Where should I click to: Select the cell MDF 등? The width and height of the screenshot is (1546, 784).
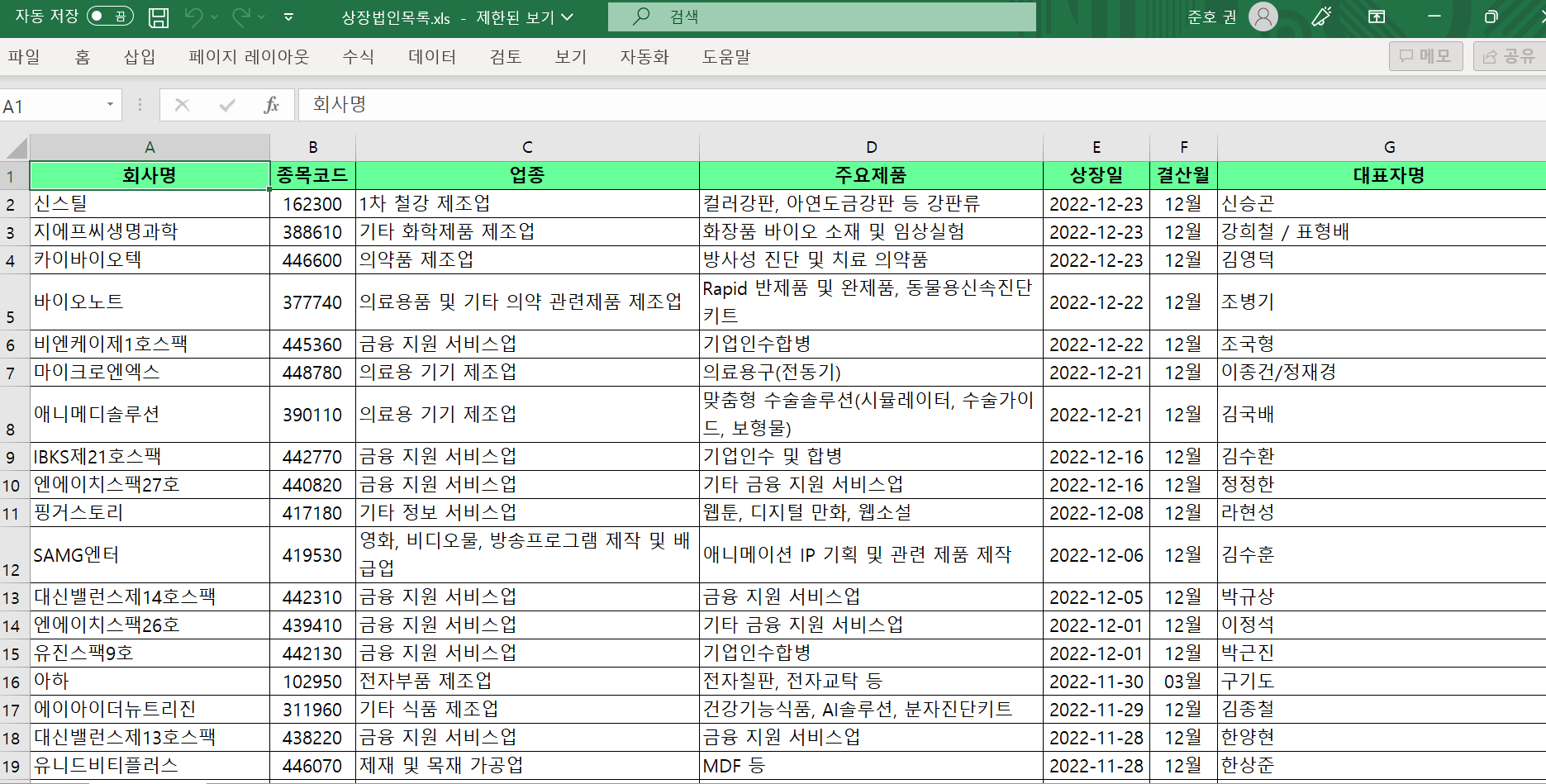pos(871,766)
